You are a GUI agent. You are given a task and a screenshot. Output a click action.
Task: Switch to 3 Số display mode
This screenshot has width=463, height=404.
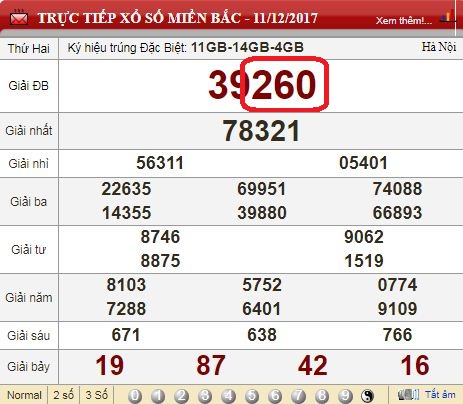click(x=97, y=395)
